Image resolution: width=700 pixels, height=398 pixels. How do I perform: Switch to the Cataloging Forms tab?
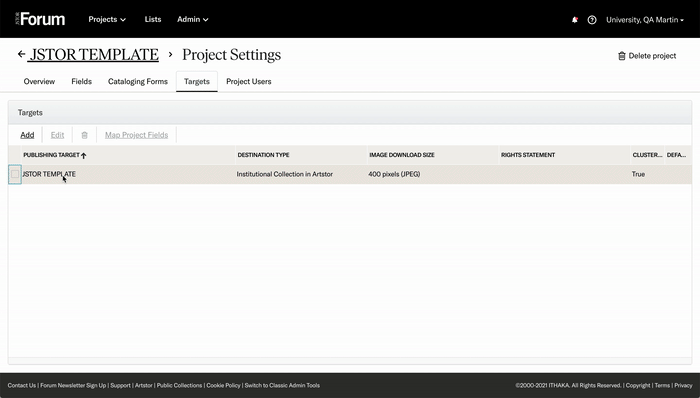pyautogui.click(x=138, y=81)
